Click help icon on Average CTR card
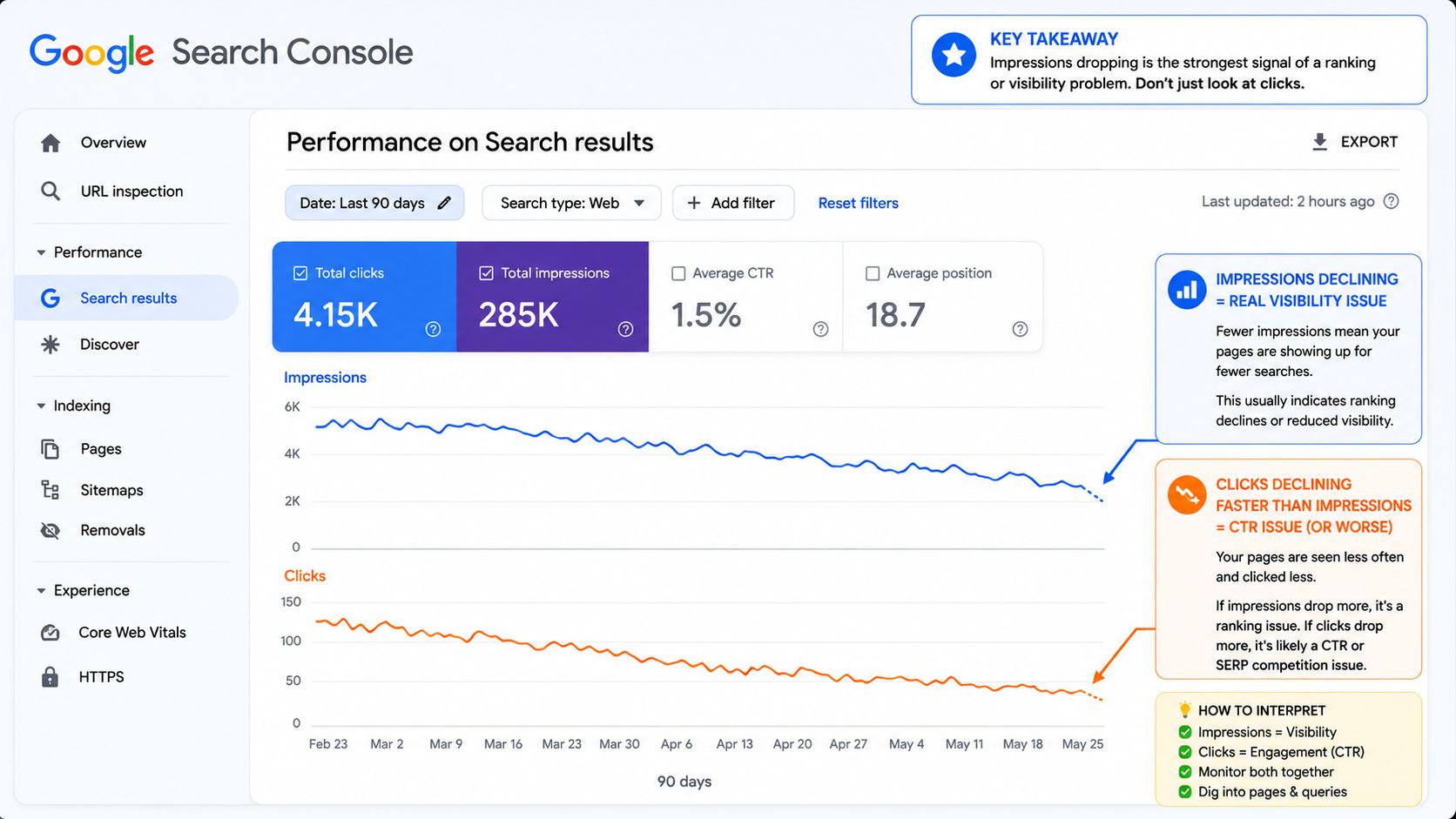Image resolution: width=1456 pixels, height=819 pixels. pos(820,329)
